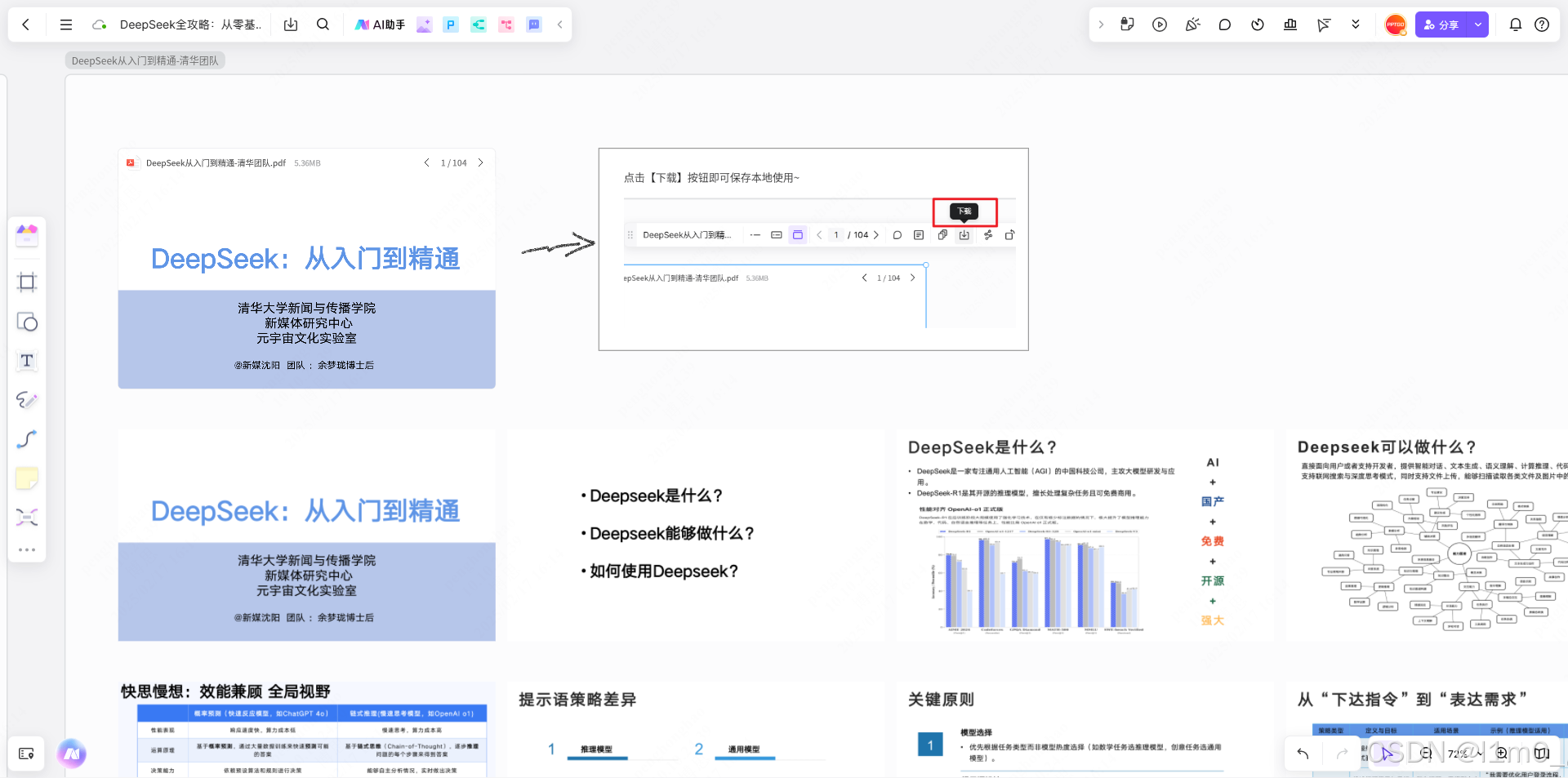Open the hamburger main menu
Screen dimensions: 1568x778
click(66, 24)
